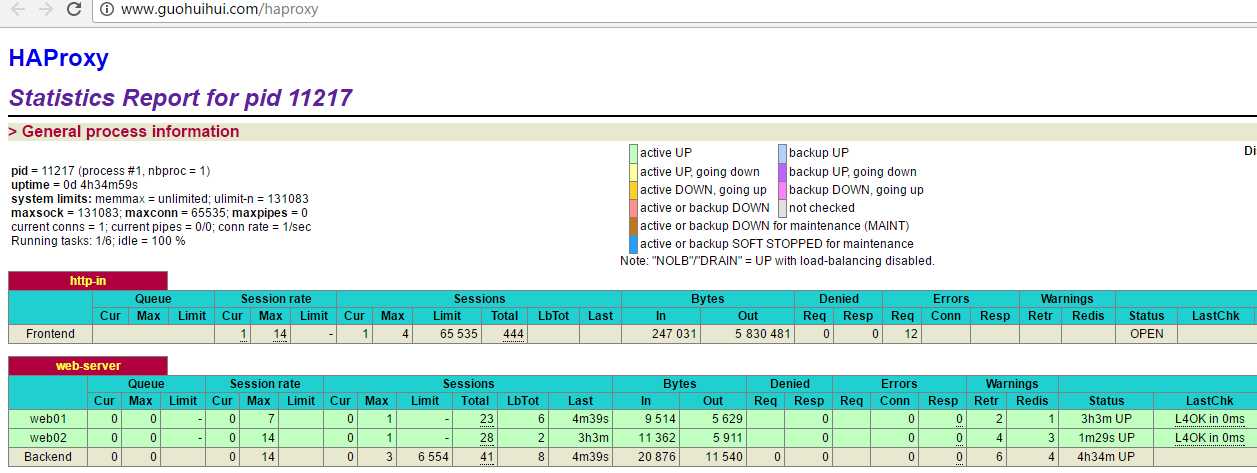Click the 'active UP' green legend swatch
This screenshot has width=1257, height=473.
point(633,153)
